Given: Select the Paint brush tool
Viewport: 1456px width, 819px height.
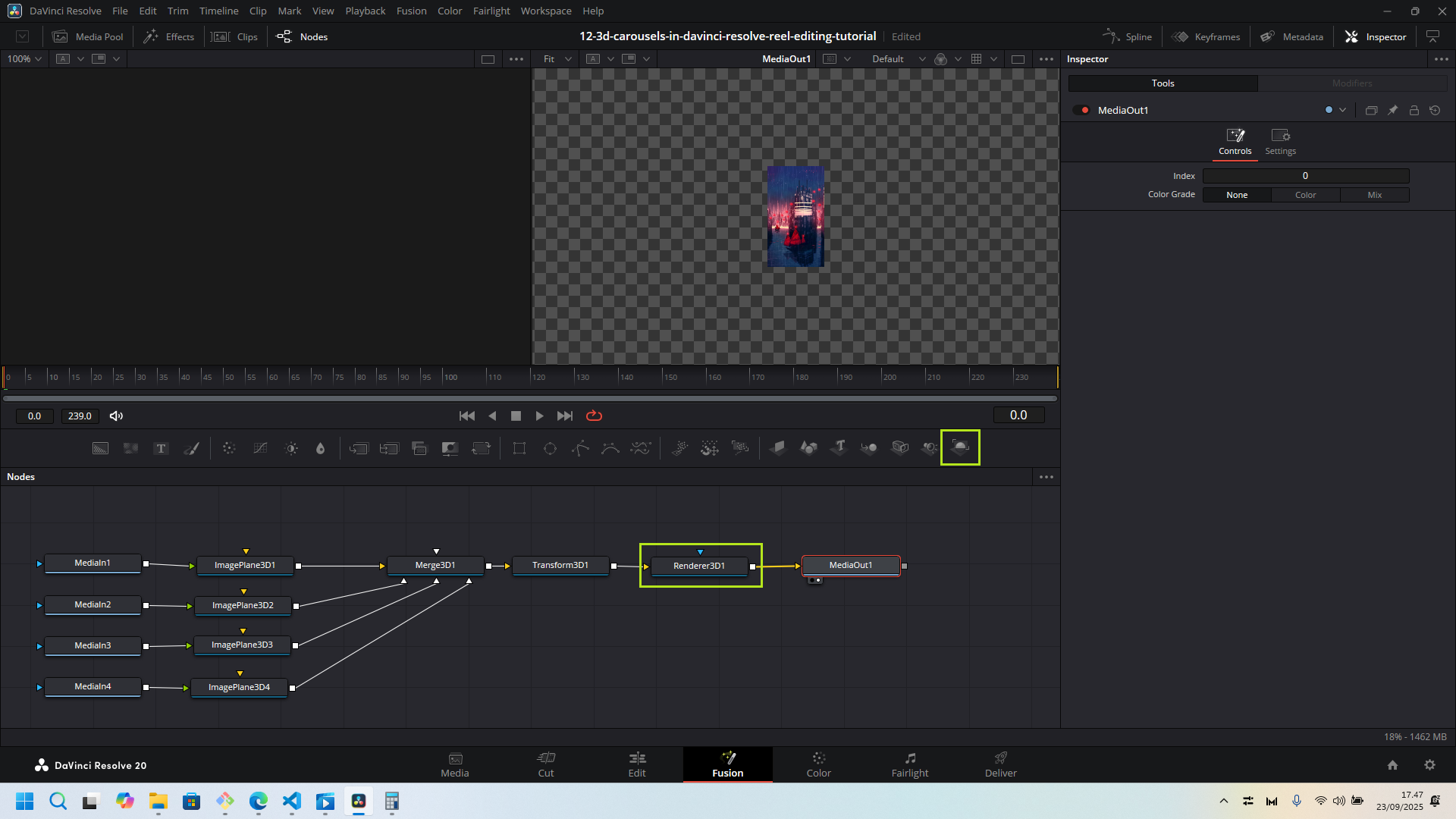Looking at the screenshot, I should pos(191,449).
